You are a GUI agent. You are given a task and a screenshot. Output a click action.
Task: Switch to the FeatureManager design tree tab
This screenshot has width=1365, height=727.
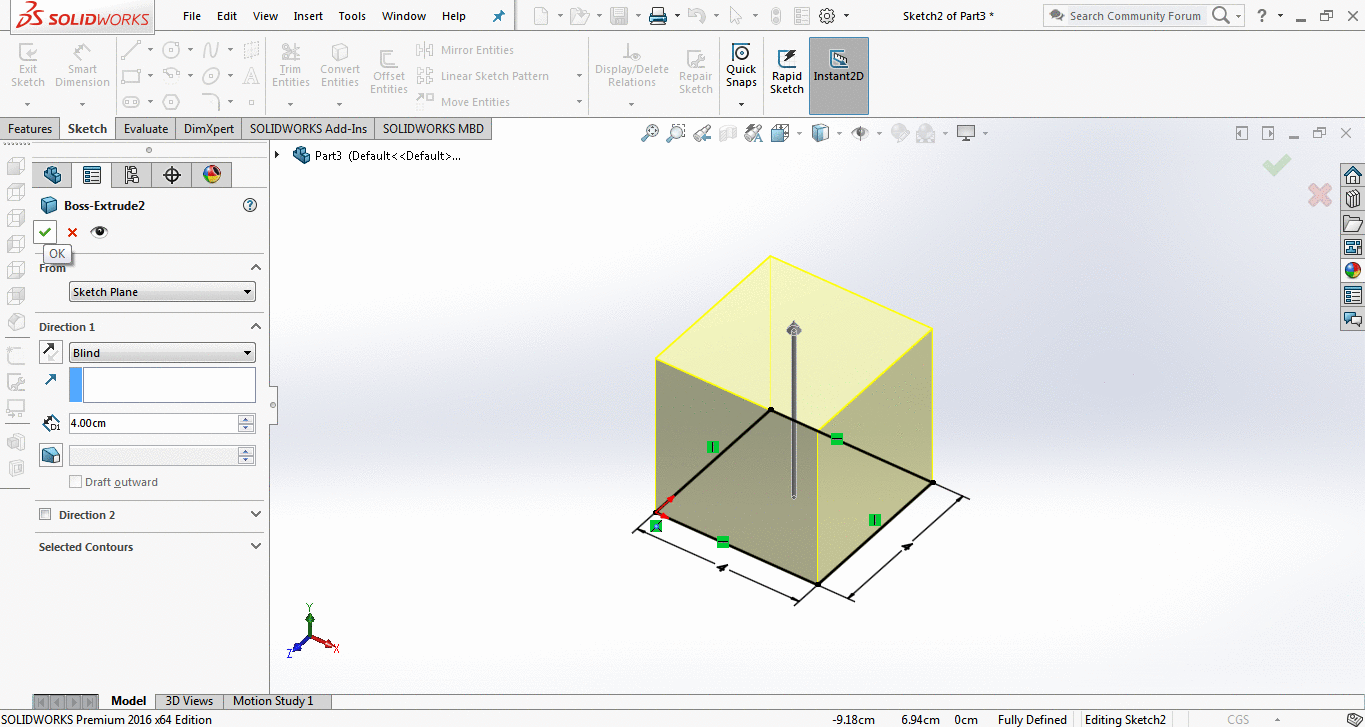[x=52, y=175]
